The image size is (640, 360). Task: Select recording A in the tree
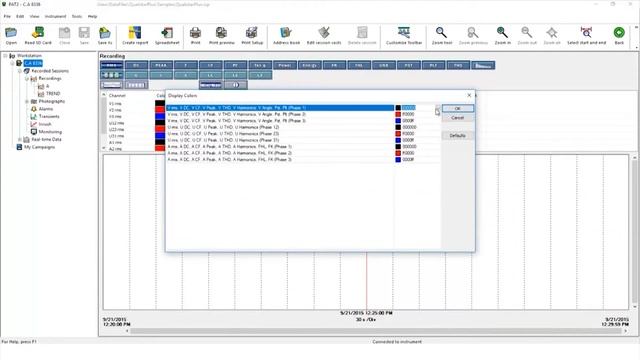coord(47,86)
